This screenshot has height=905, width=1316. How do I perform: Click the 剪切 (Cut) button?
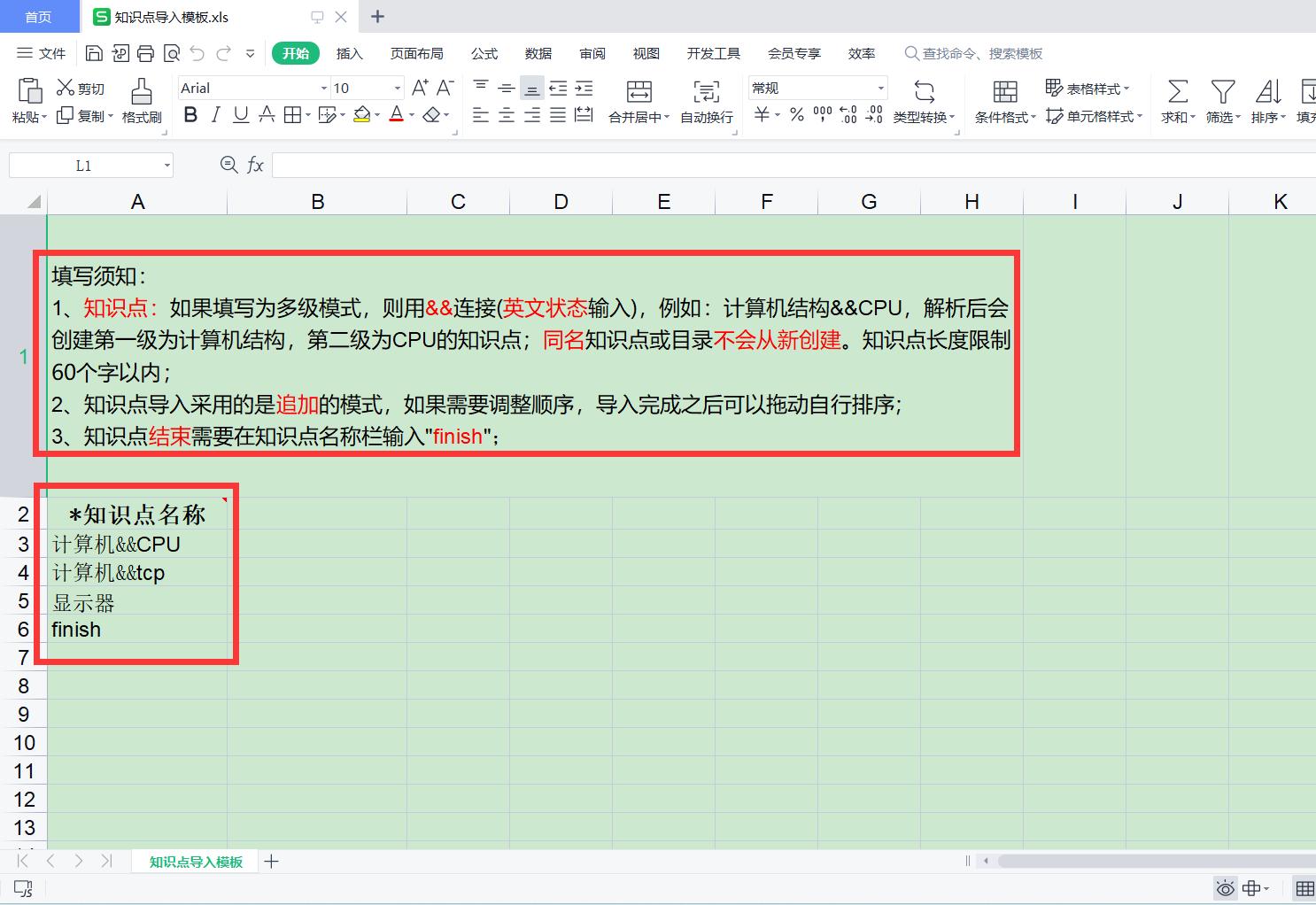pyautogui.click(x=81, y=89)
